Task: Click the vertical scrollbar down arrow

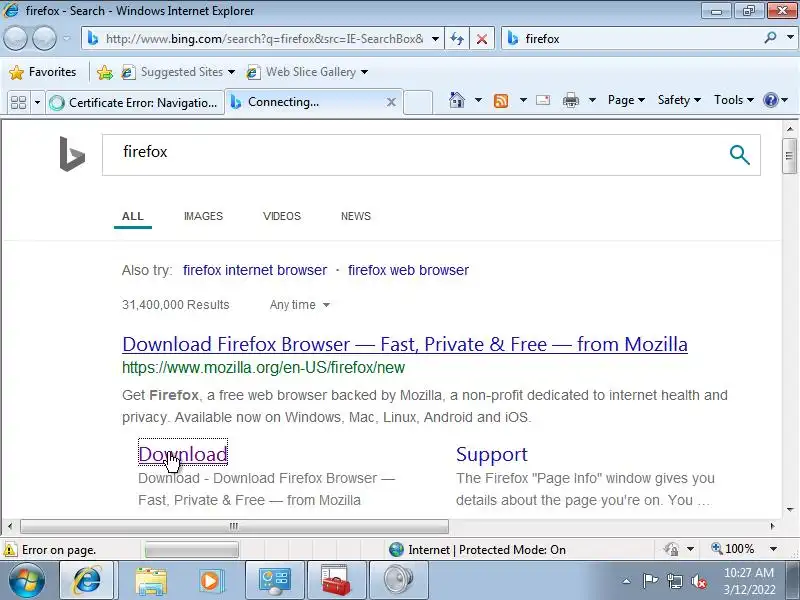Action: click(x=790, y=509)
